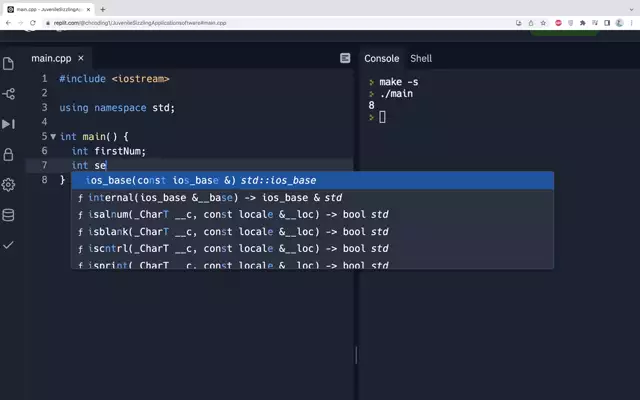This screenshot has width=640, height=400.
Task: Click the code formatting icon above editor
Action: click(345, 58)
